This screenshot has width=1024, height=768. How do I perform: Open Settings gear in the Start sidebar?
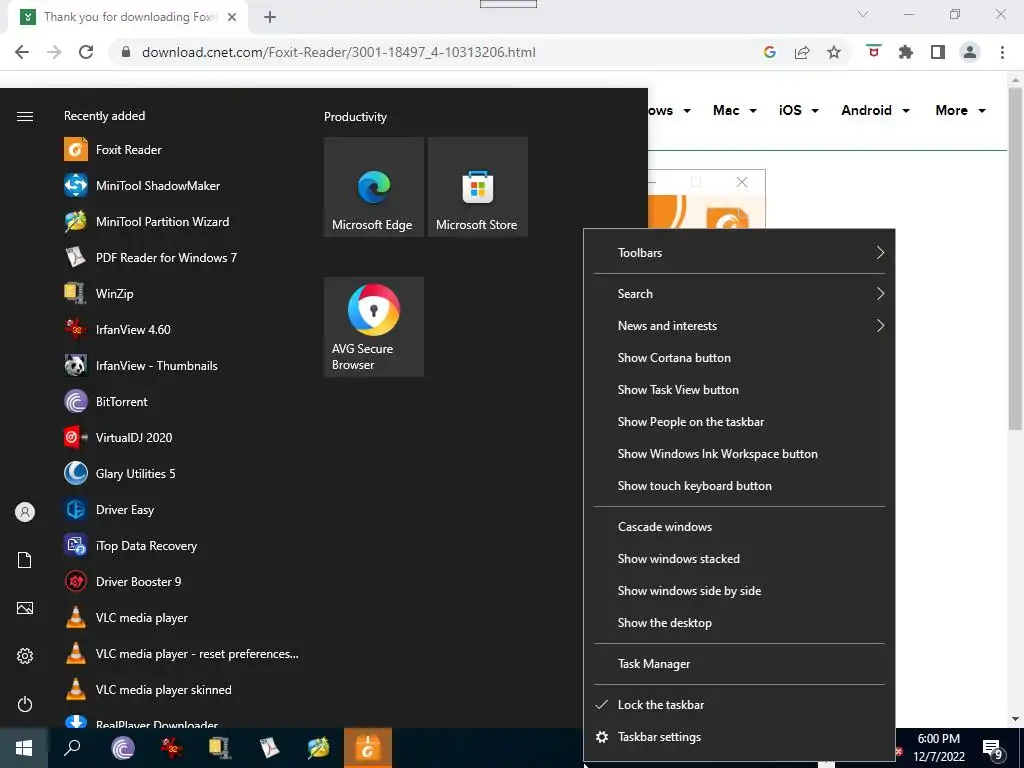tap(25, 656)
